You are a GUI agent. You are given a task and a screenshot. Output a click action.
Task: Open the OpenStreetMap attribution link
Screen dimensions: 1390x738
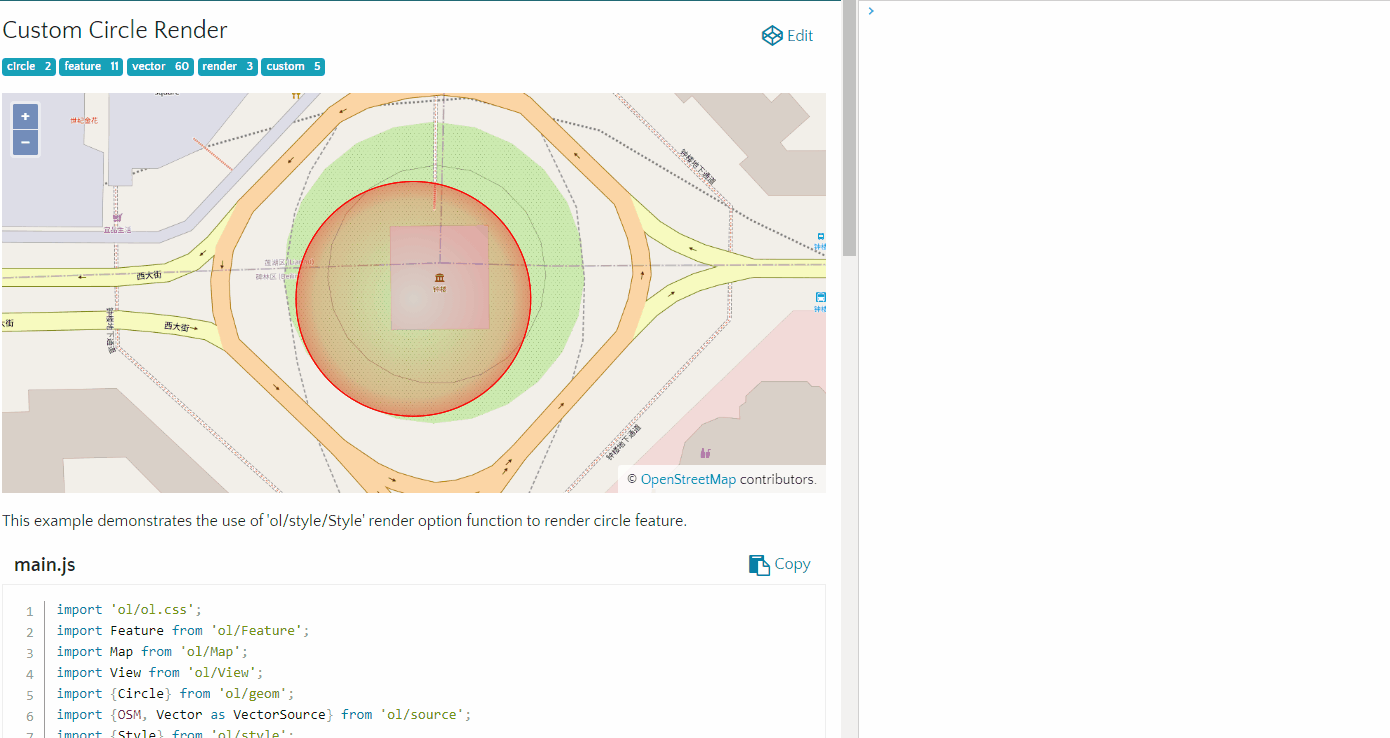click(x=687, y=479)
